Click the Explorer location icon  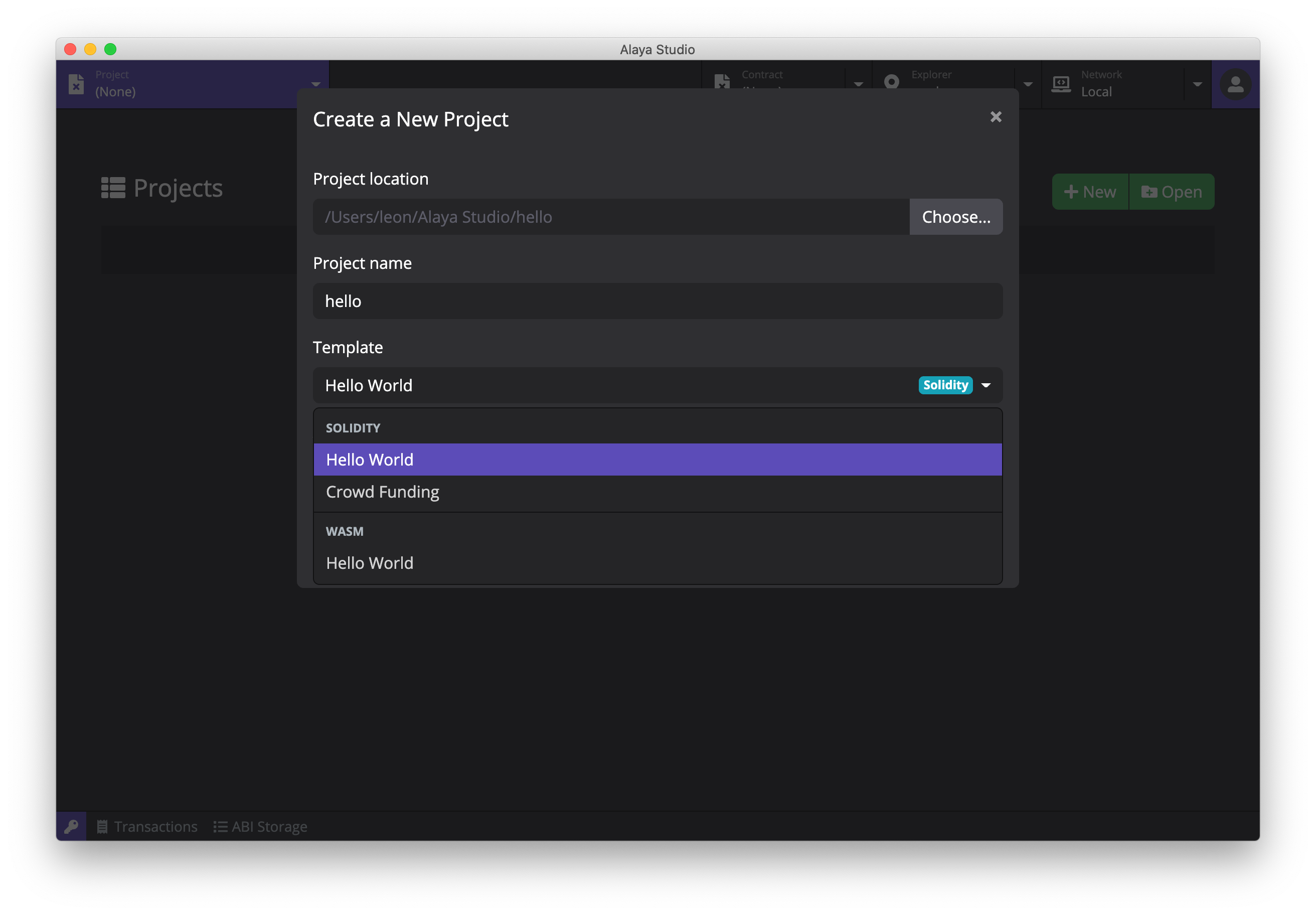click(x=891, y=81)
